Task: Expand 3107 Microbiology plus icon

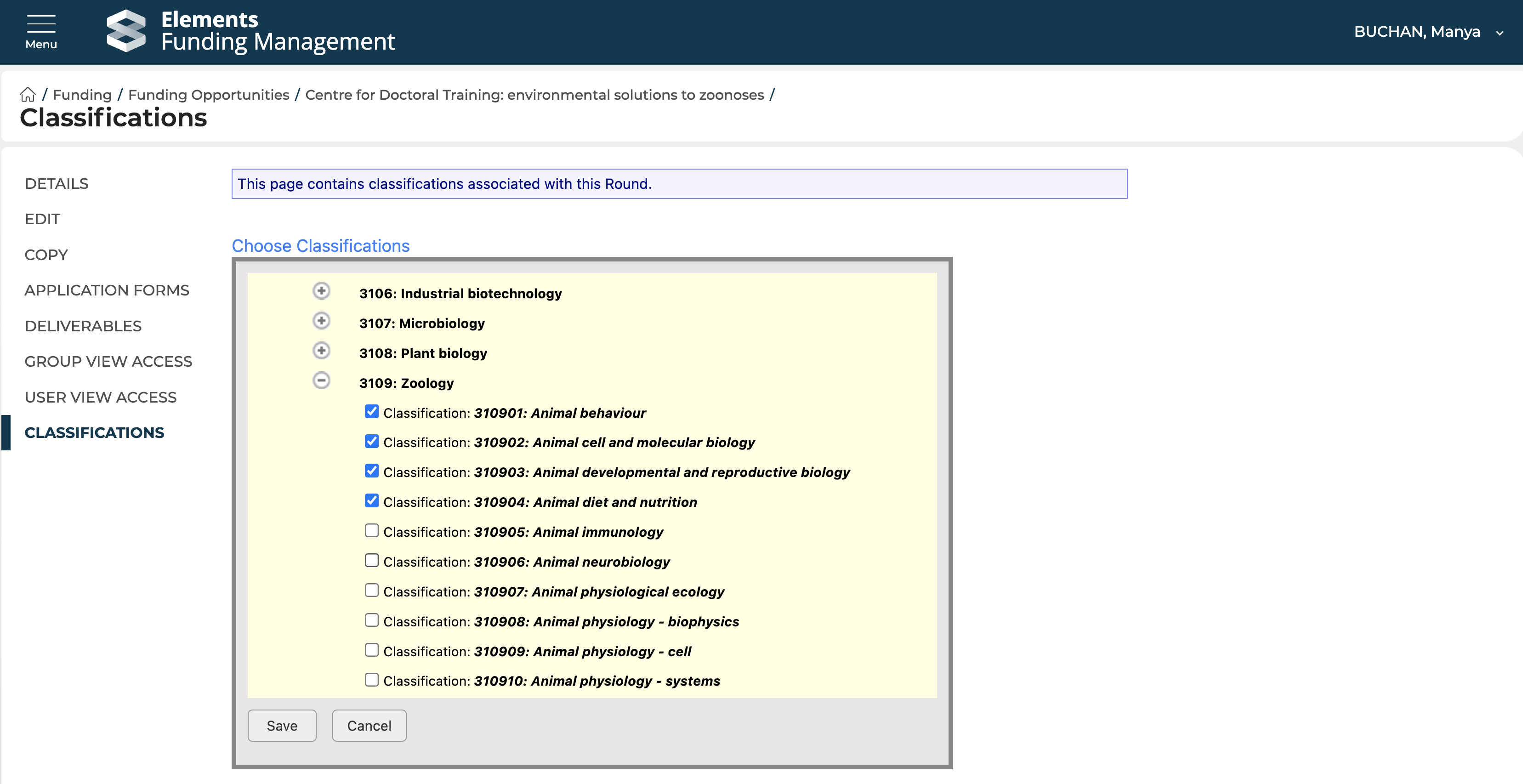Action: click(321, 320)
